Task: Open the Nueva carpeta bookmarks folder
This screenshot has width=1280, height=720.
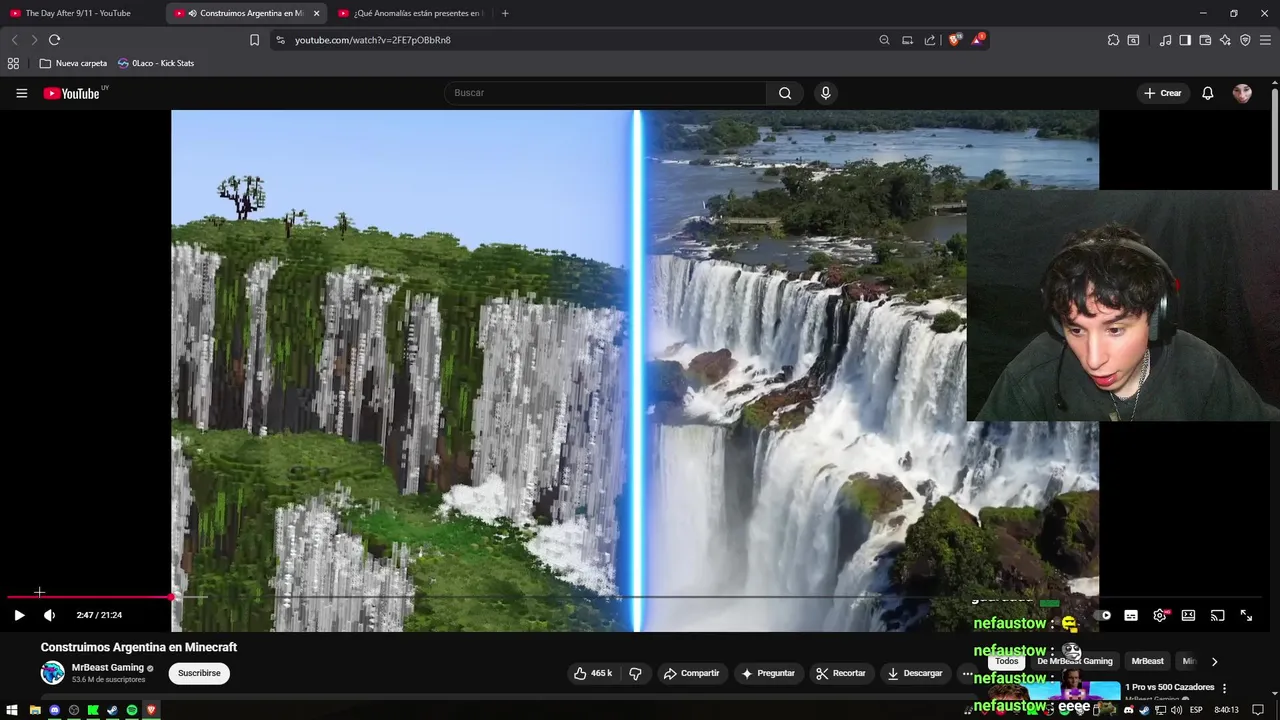Action: point(73,63)
